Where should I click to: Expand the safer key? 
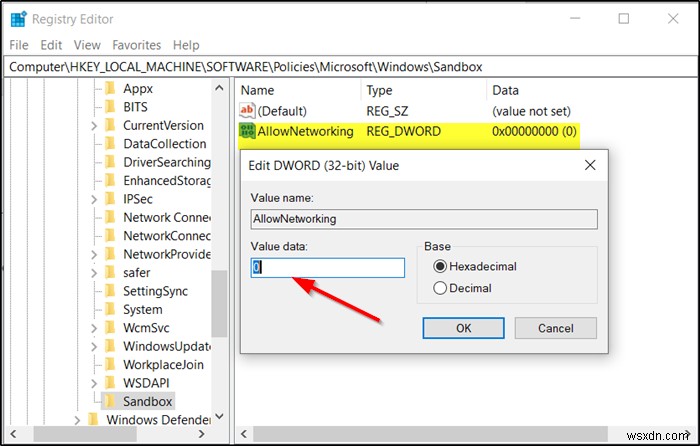click(94, 273)
